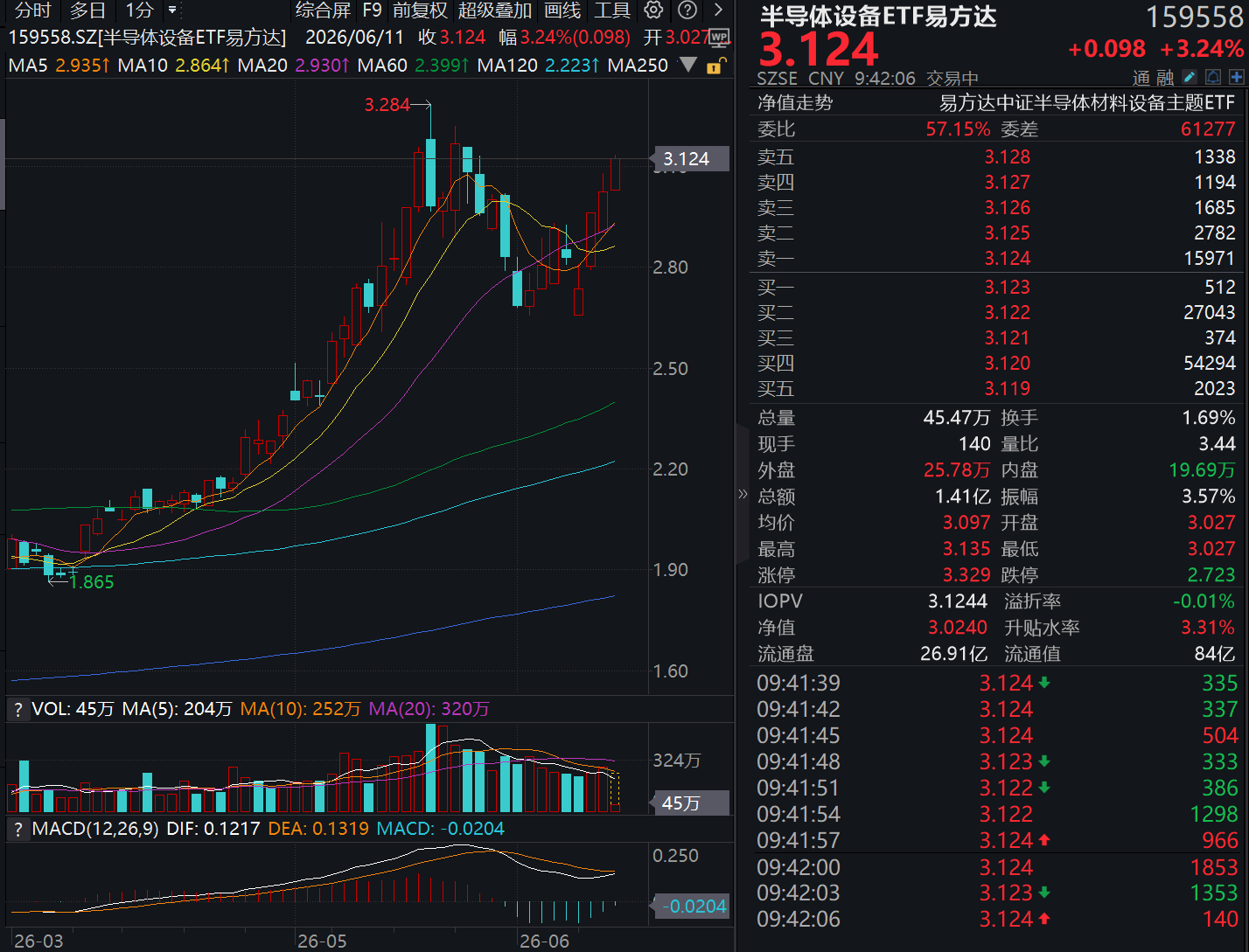Click the 升贴水率 3.31% value
Screen dimensions: 1249x952
[x=1209, y=628]
